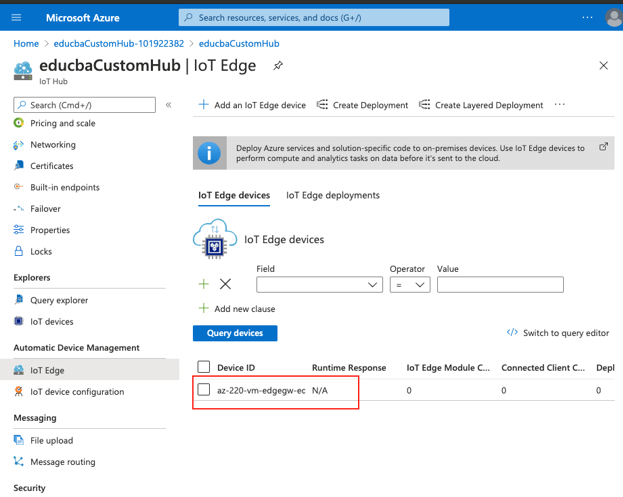623x497 pixels.
Task: Open IoT device configuration menu item
Action: [x=77, y=392]
